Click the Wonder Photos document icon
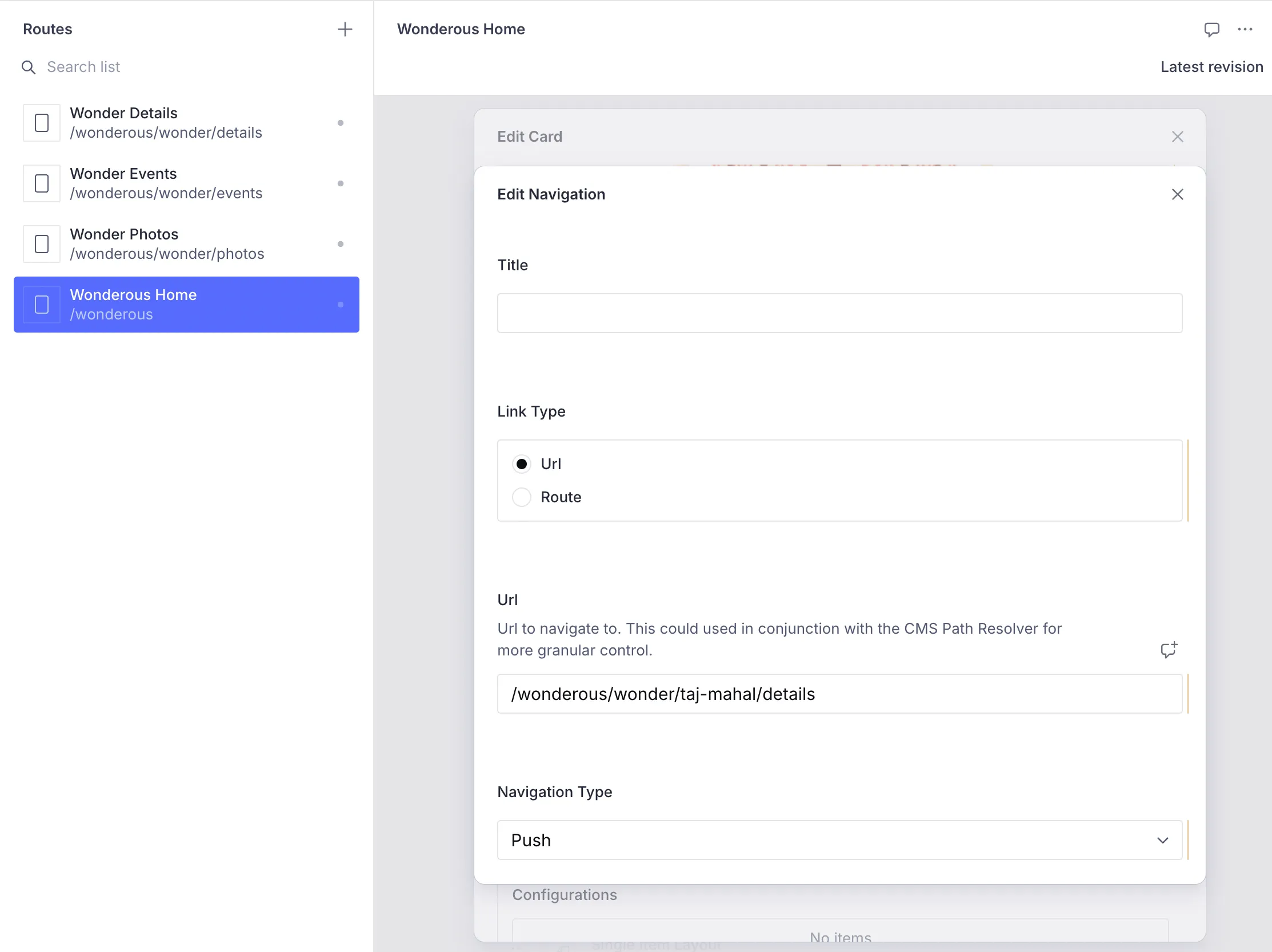 click(41, 244)
